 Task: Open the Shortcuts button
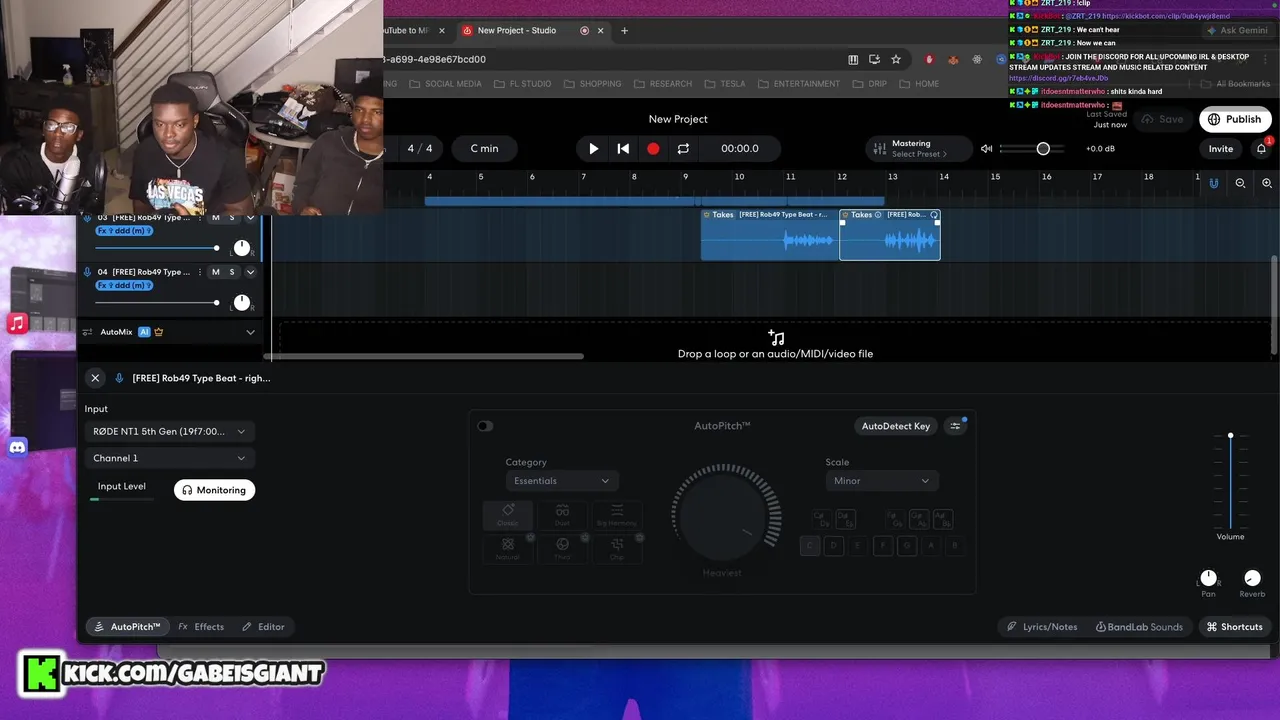pyautogui.click(x=1234, y=627)
